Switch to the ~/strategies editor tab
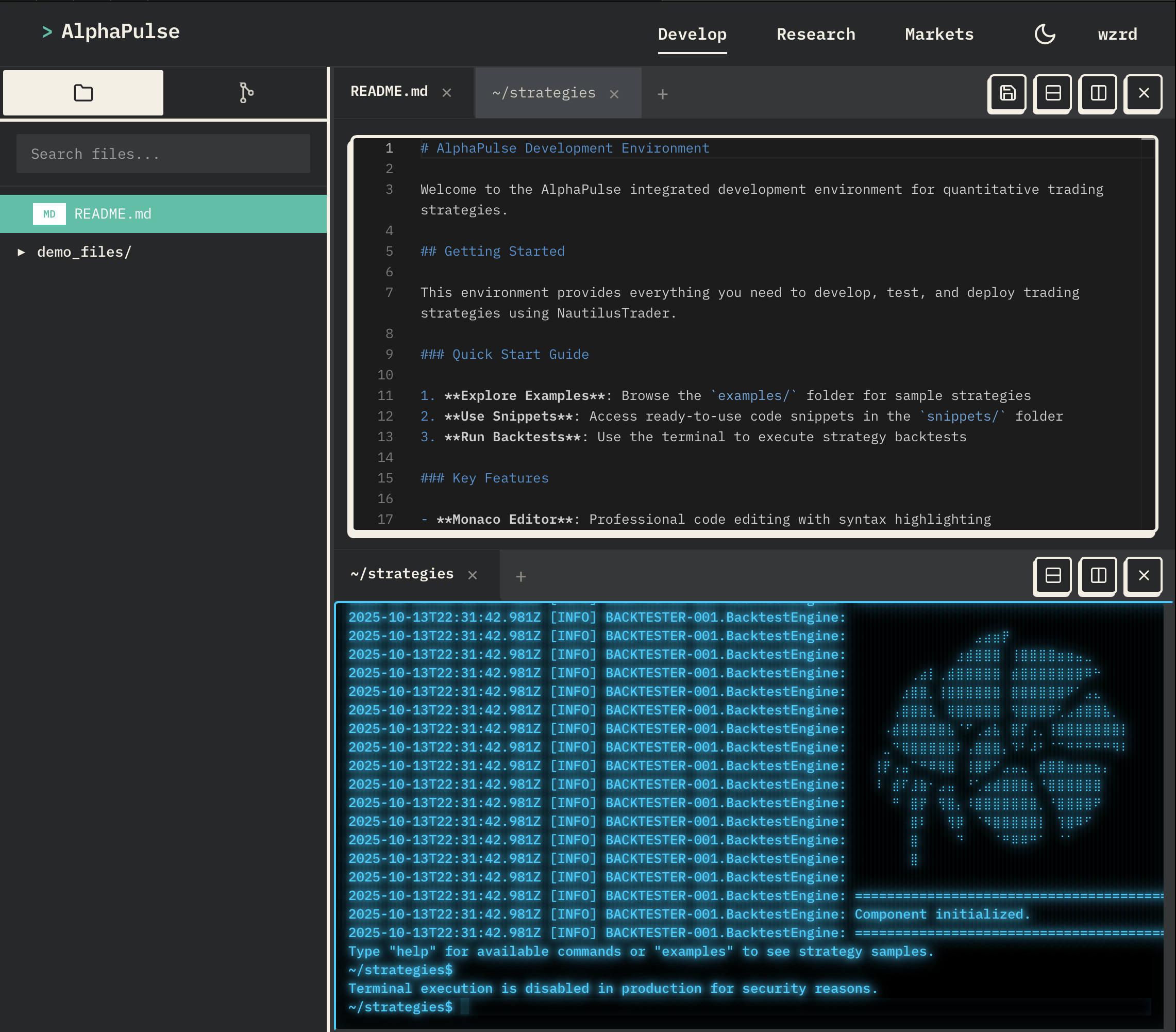 point(544,93)
